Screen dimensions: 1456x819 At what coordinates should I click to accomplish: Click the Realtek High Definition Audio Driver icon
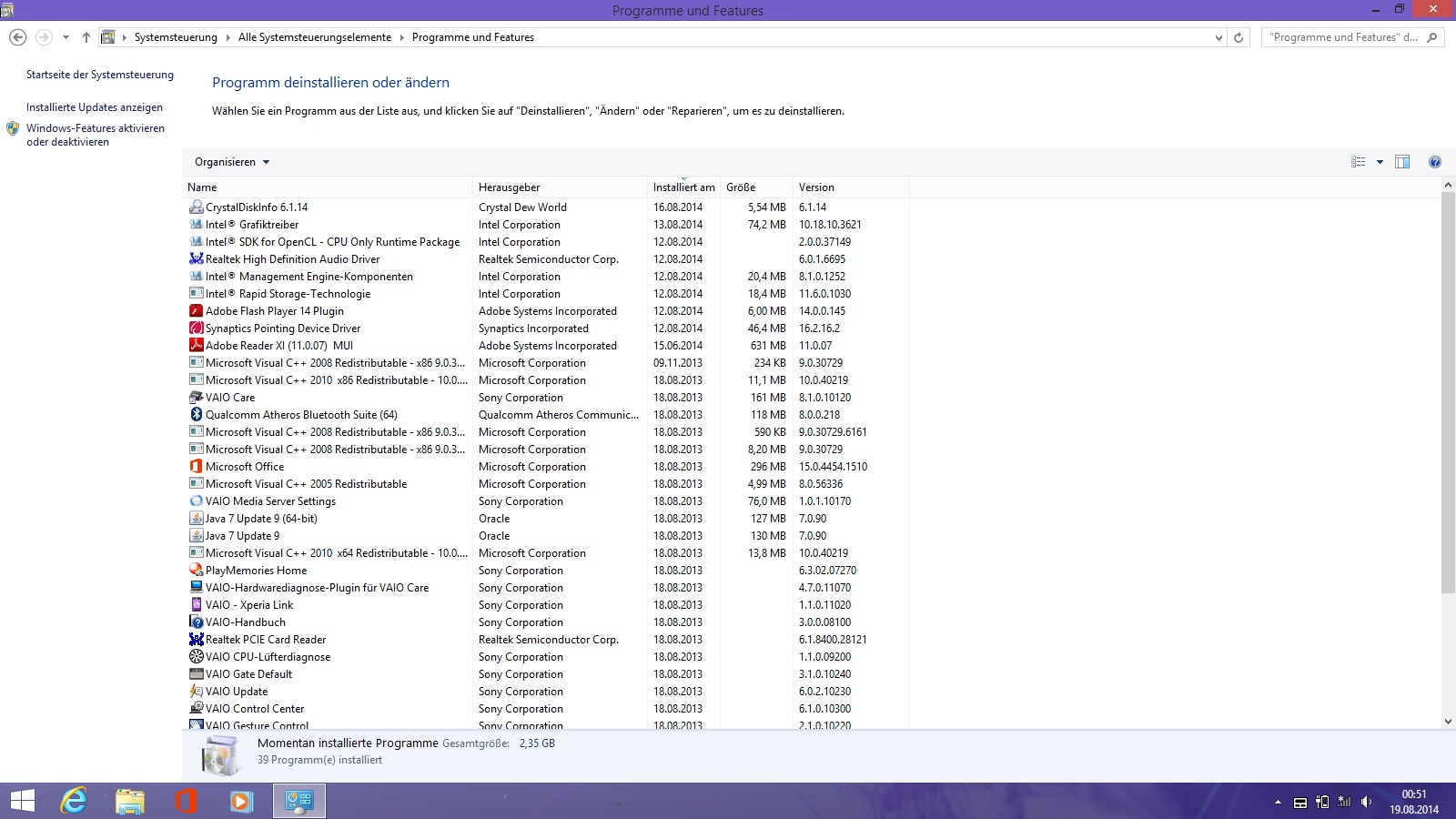pos(196,259)
